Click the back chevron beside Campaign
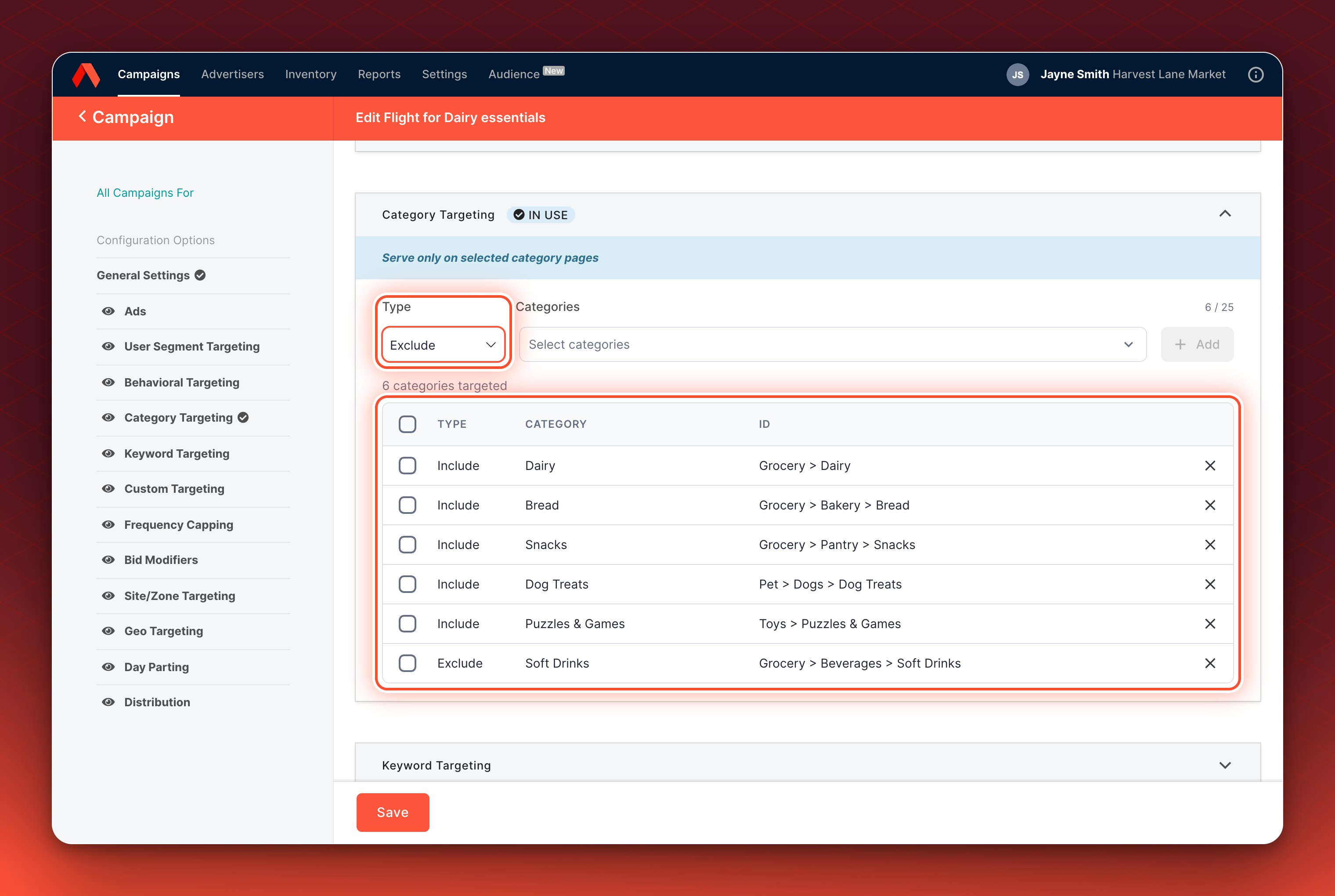The image size is (1335, 896). (82, 116)
